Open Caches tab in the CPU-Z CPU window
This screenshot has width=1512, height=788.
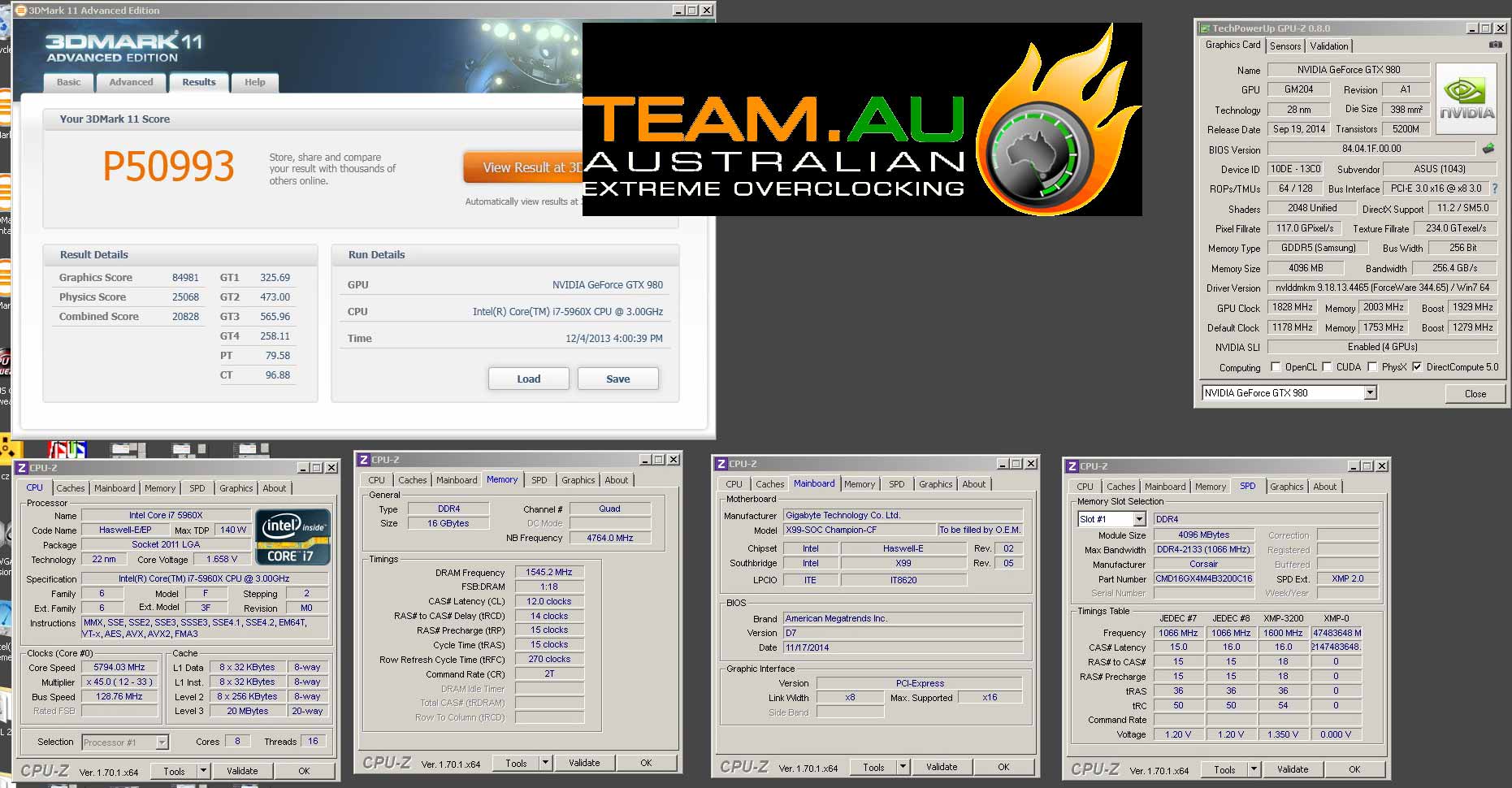pyautogui.click(x=70, y=488)
